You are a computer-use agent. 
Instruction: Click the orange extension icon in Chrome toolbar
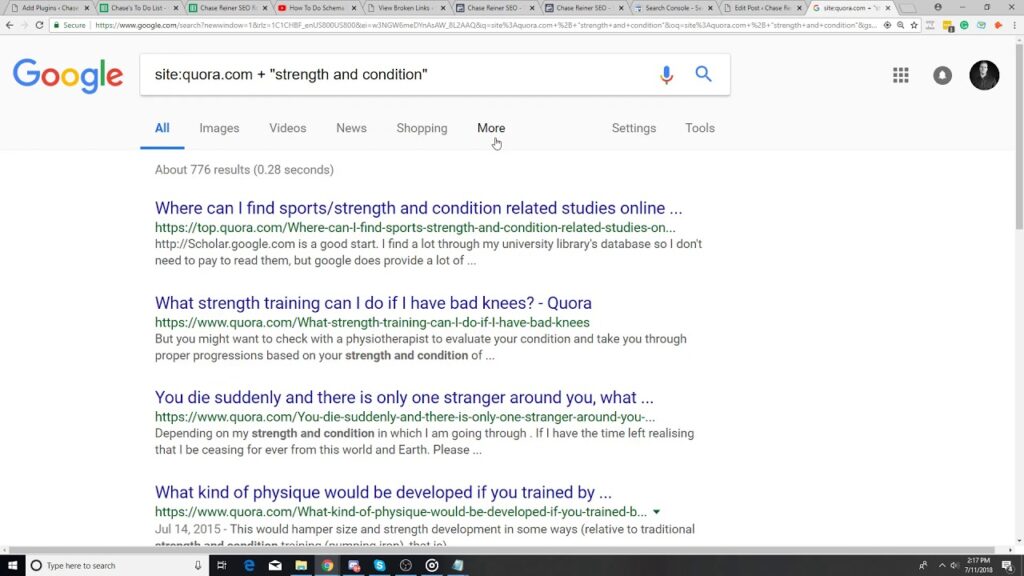(998, 25)
